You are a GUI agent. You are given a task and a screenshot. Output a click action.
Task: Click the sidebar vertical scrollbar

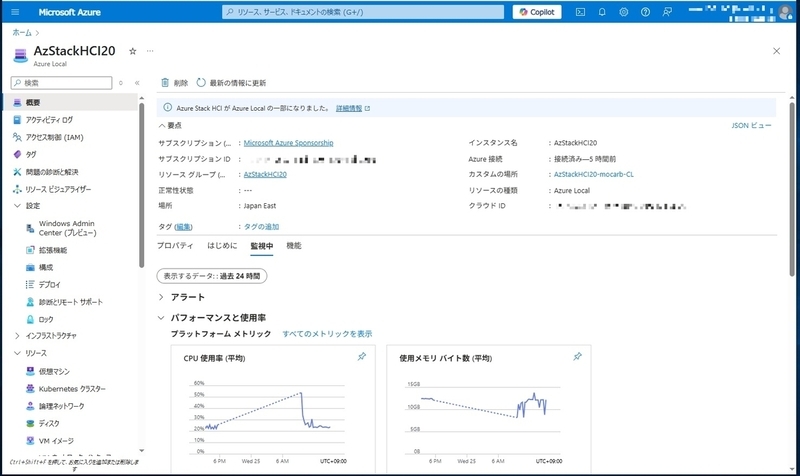click(x=141, y=184)
